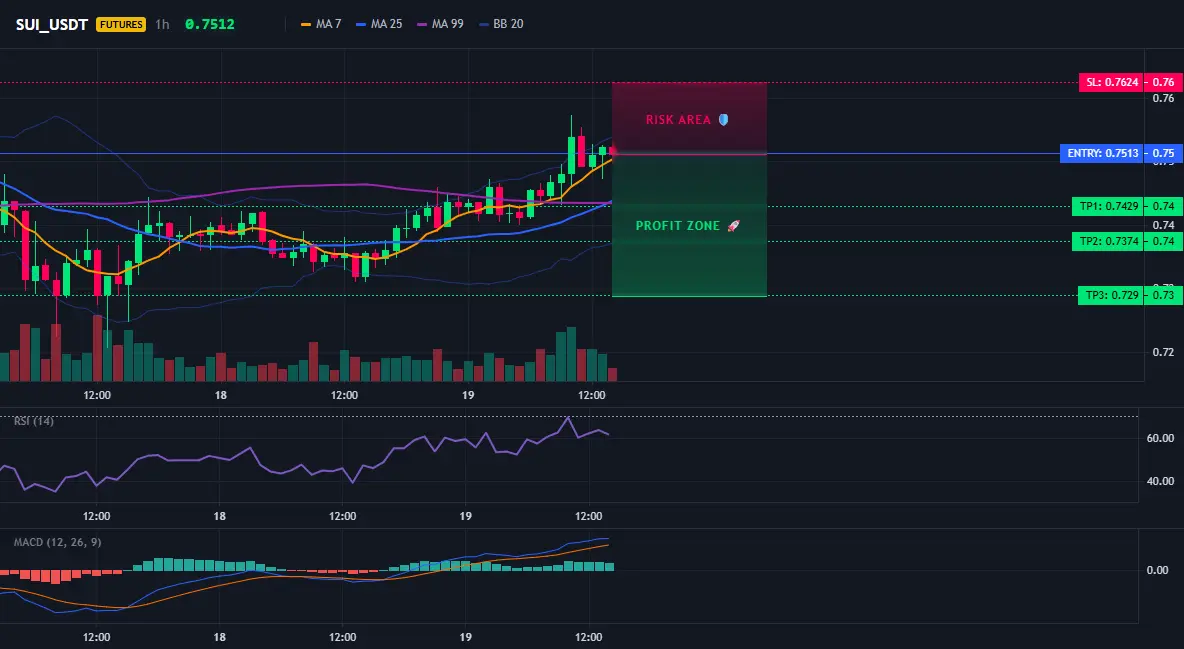Click the 18 date label on the RSI axis
Viewport: 1184px width, 649px height.
pyautogui.click(x=219, y=516)
